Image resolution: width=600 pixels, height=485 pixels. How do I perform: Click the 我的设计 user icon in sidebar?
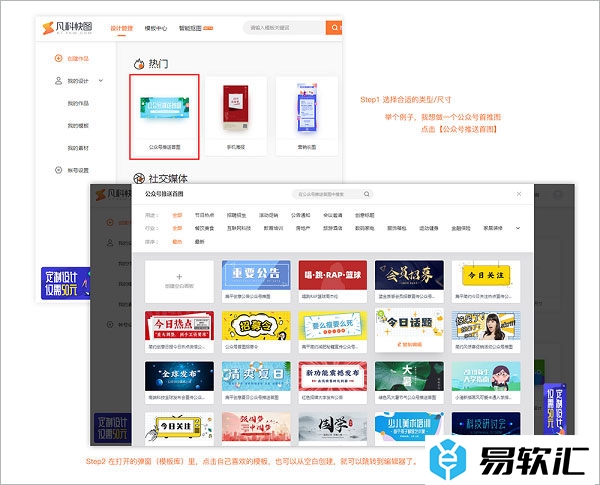point(56,80)
